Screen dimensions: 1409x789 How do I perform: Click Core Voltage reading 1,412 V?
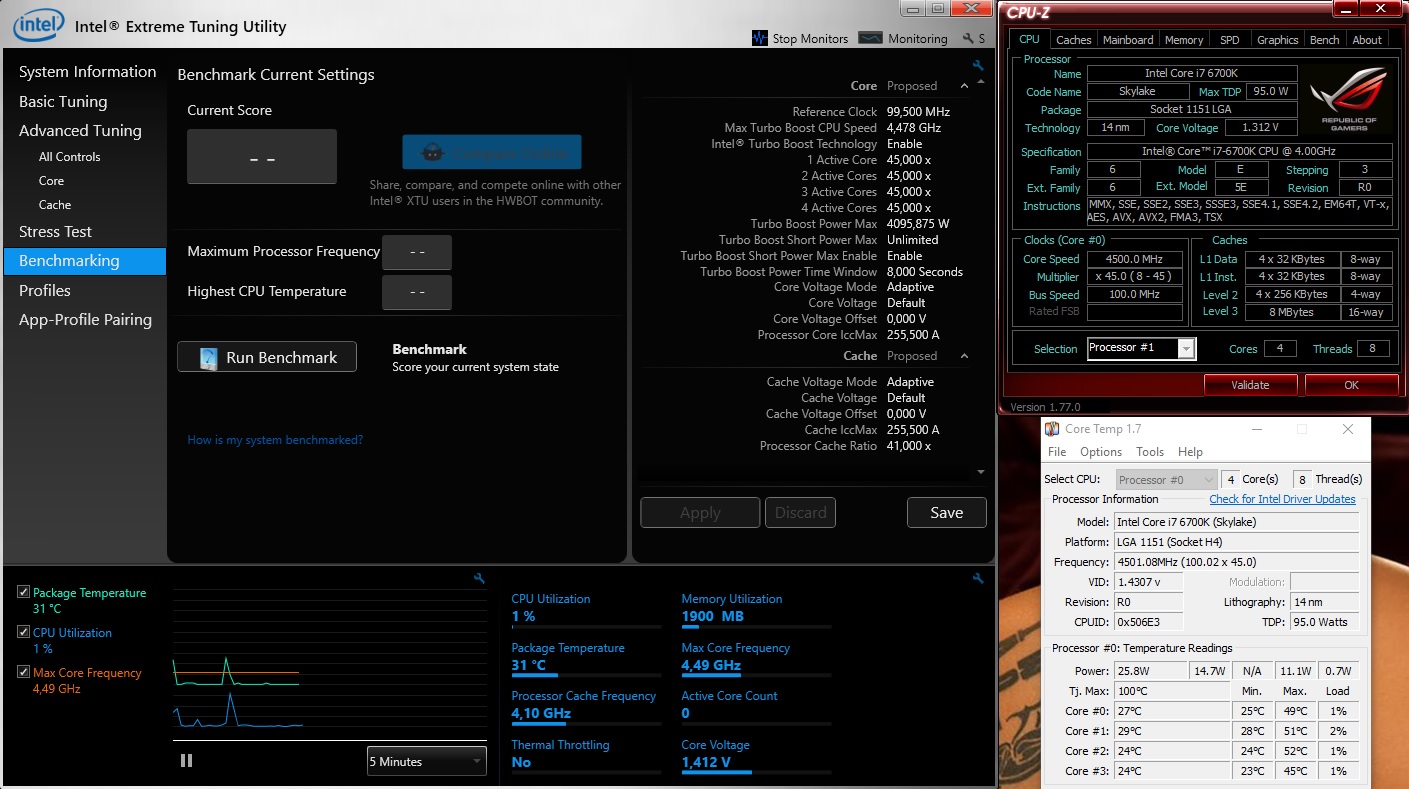706,762
